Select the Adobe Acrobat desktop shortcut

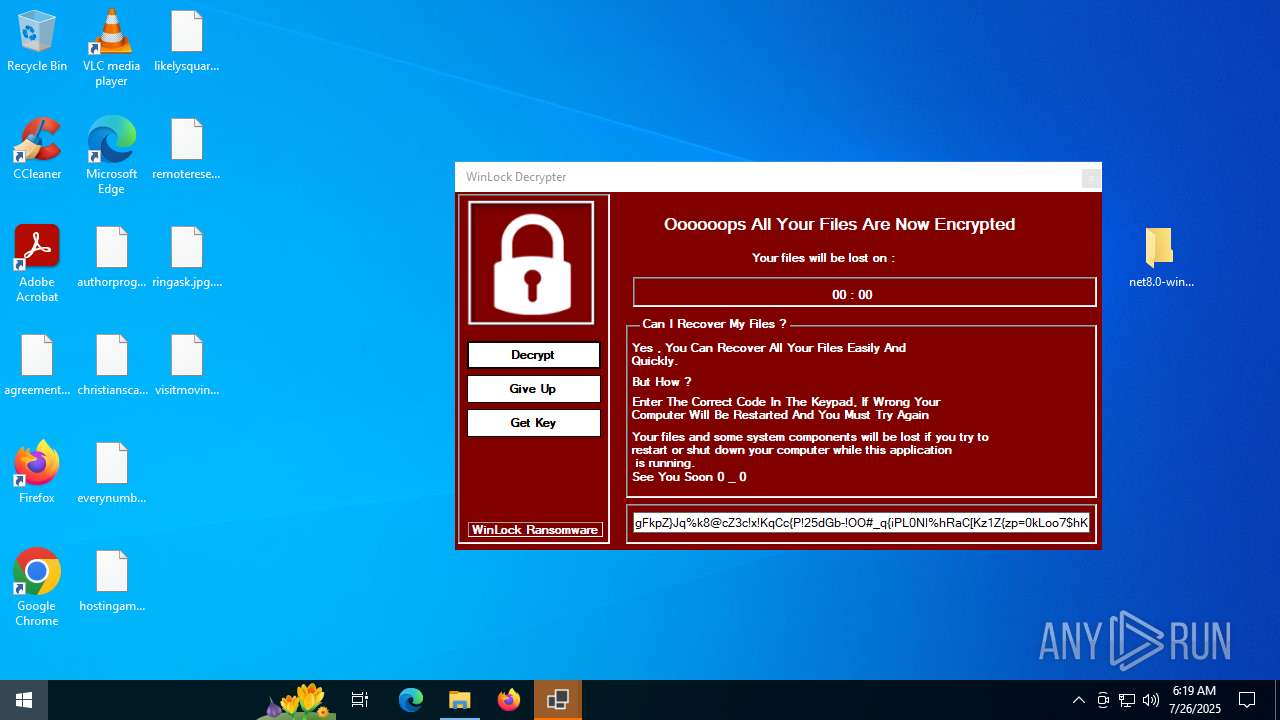[x=37, y=264]
